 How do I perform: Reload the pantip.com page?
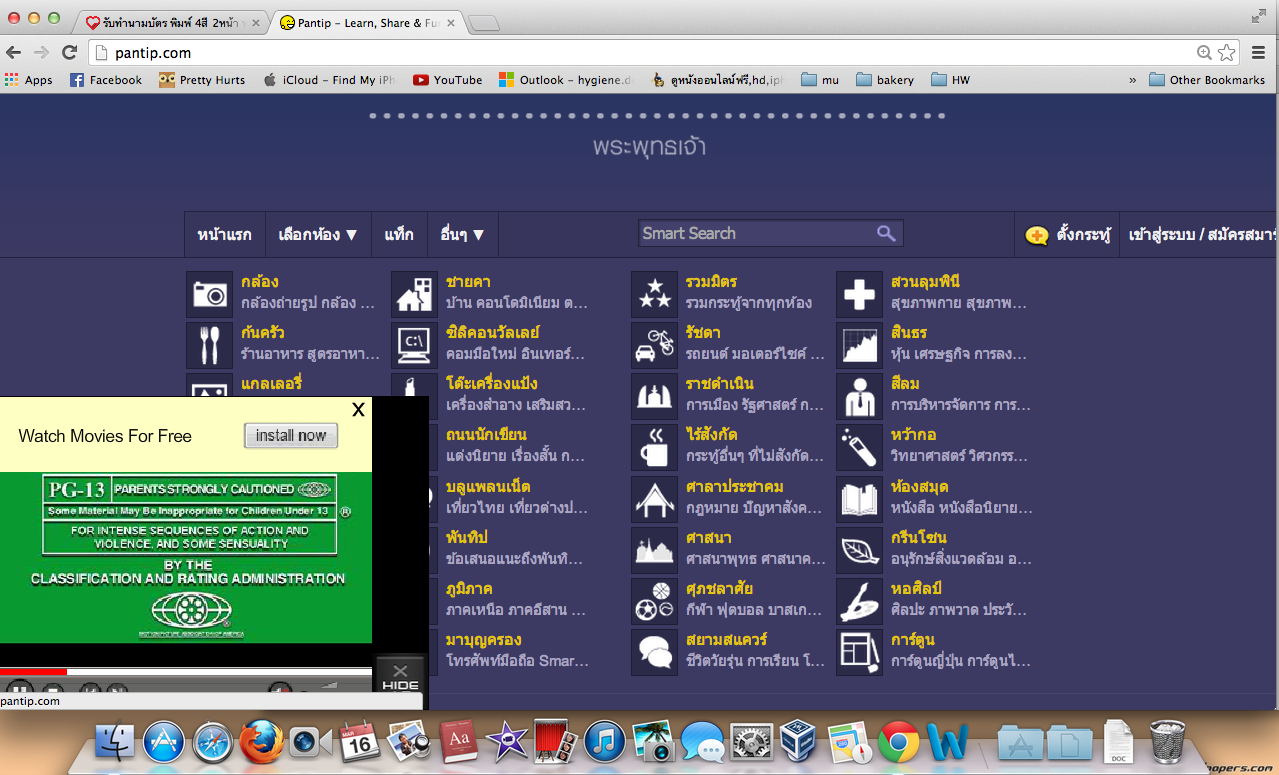[69, 53]
